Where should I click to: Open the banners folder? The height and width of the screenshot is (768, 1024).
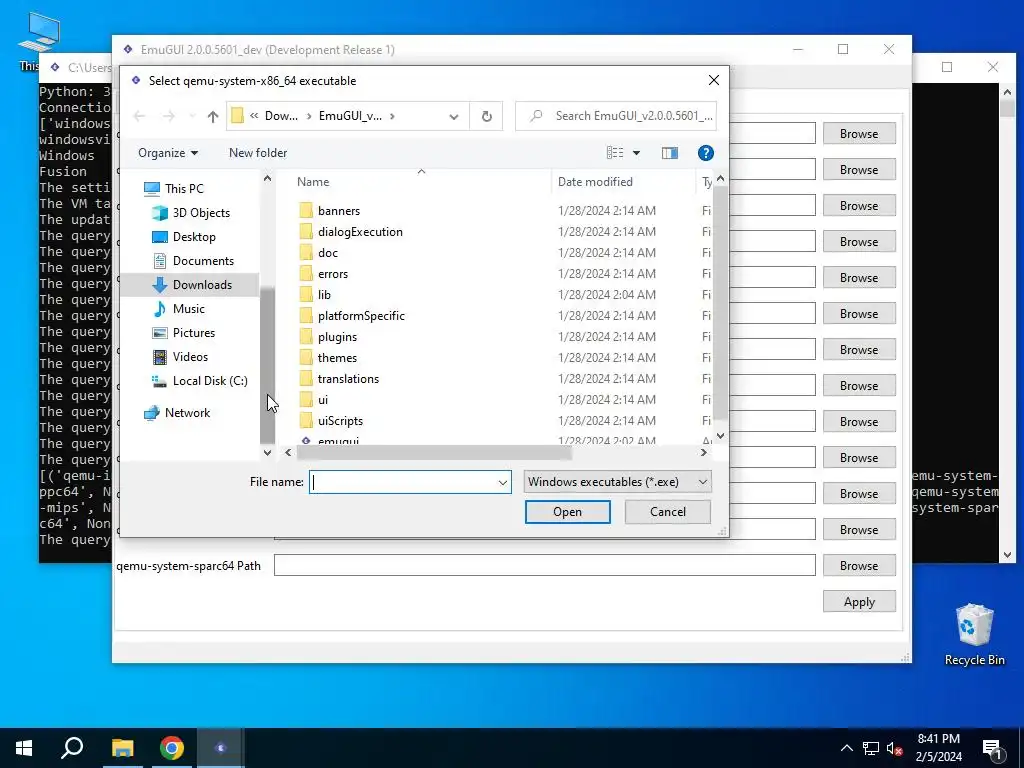(338, 211)
